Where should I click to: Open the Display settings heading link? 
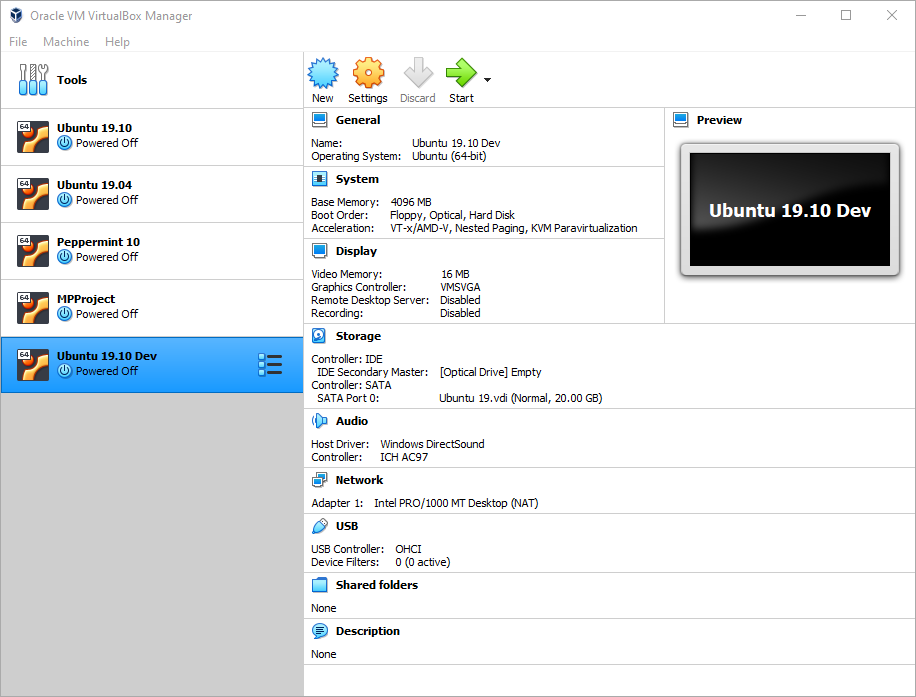click(x=356, y=251)
